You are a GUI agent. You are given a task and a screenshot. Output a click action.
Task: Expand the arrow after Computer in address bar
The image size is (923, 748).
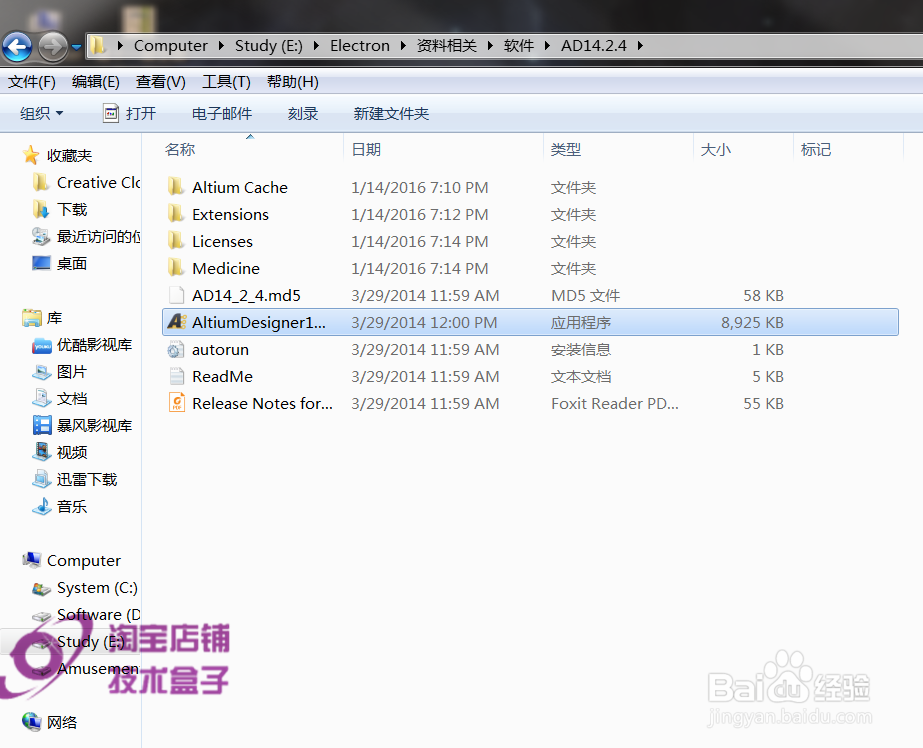221,45
